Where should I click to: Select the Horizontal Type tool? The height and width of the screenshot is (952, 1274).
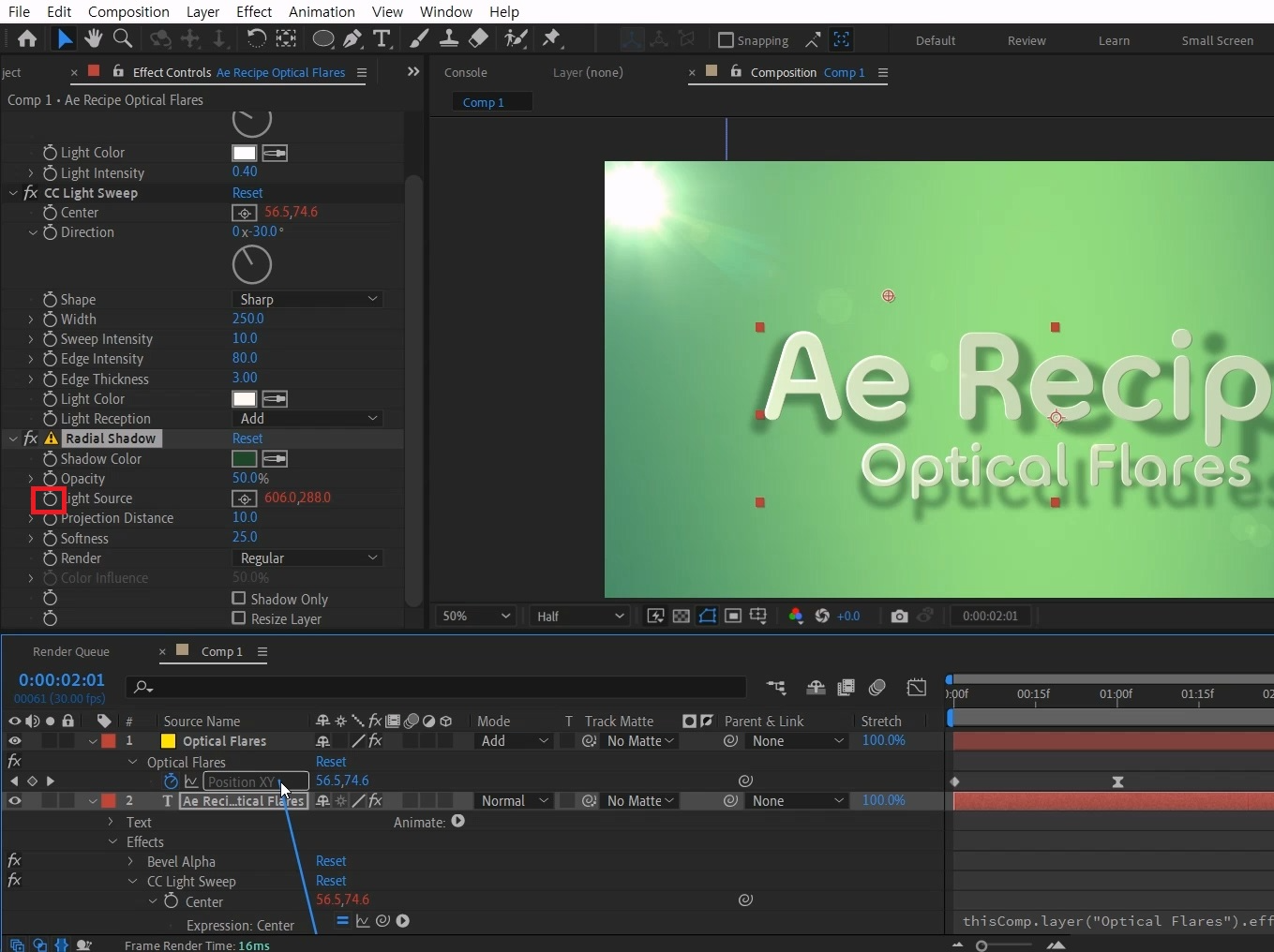point(382,38)
